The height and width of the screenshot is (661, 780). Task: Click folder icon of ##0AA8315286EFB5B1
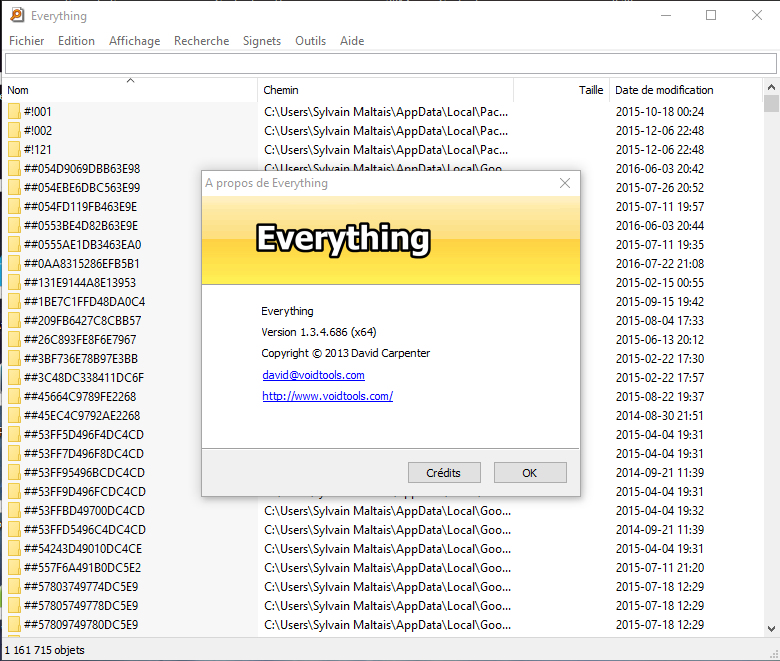coord(14,264)
